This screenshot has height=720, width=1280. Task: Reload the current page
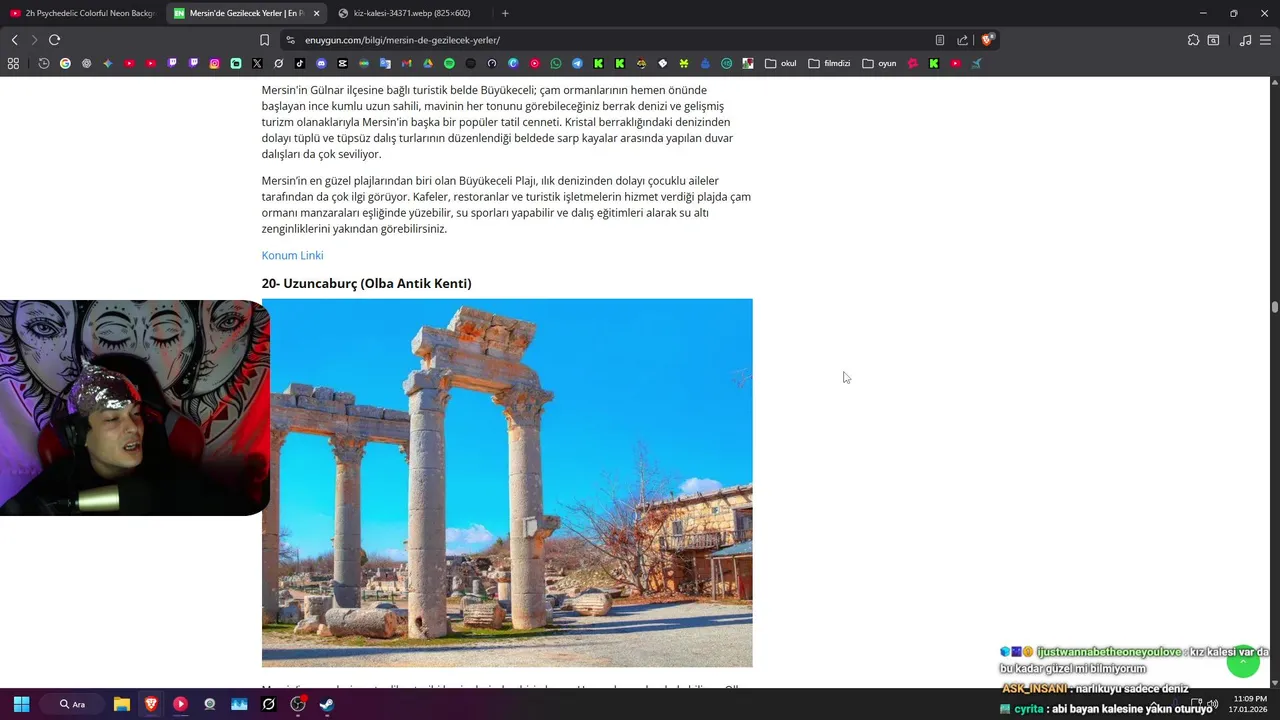tap(54, 40)
